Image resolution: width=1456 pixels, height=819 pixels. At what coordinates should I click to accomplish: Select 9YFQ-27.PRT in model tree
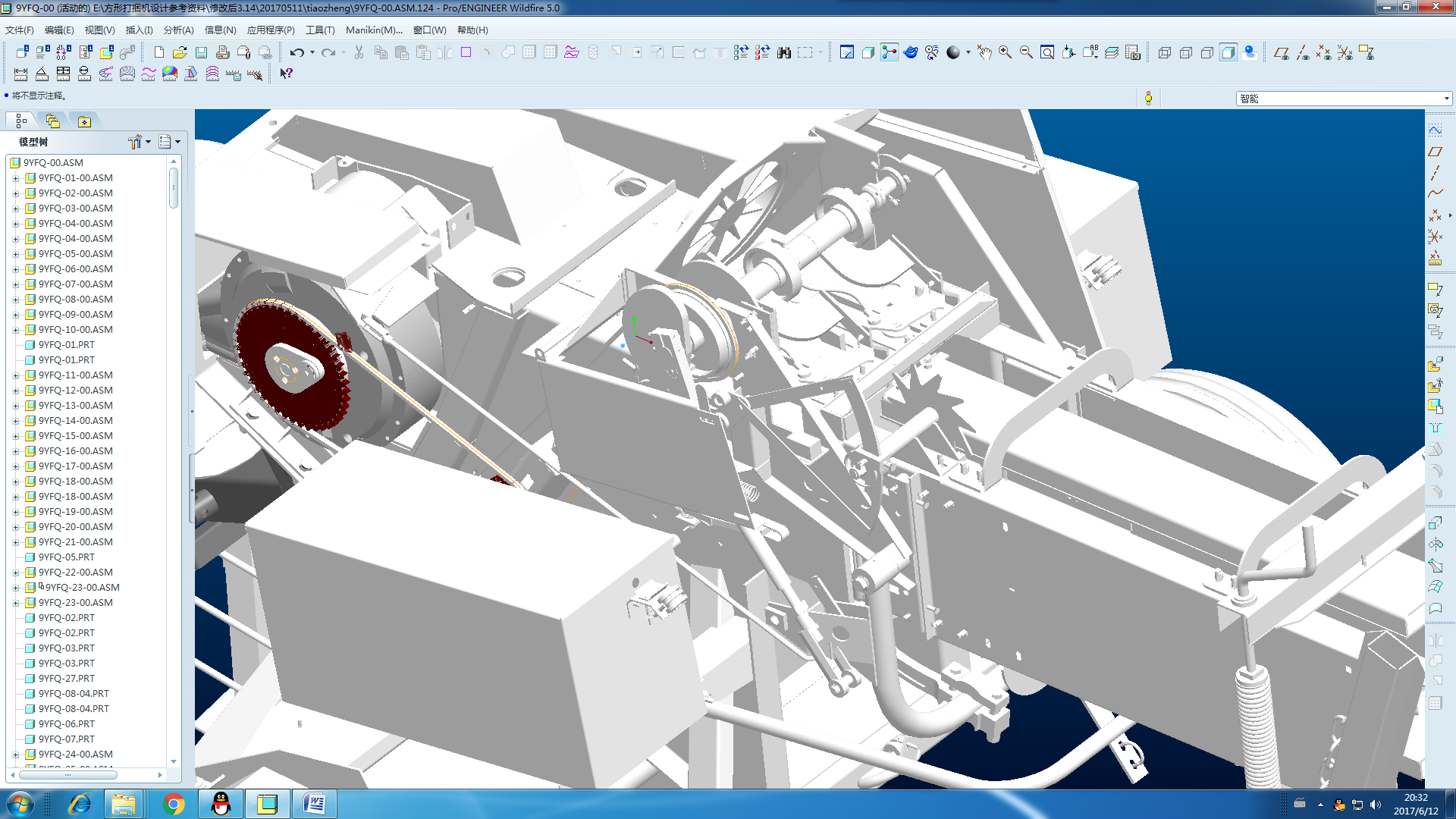pyautogui.click(x=67, y=679)
